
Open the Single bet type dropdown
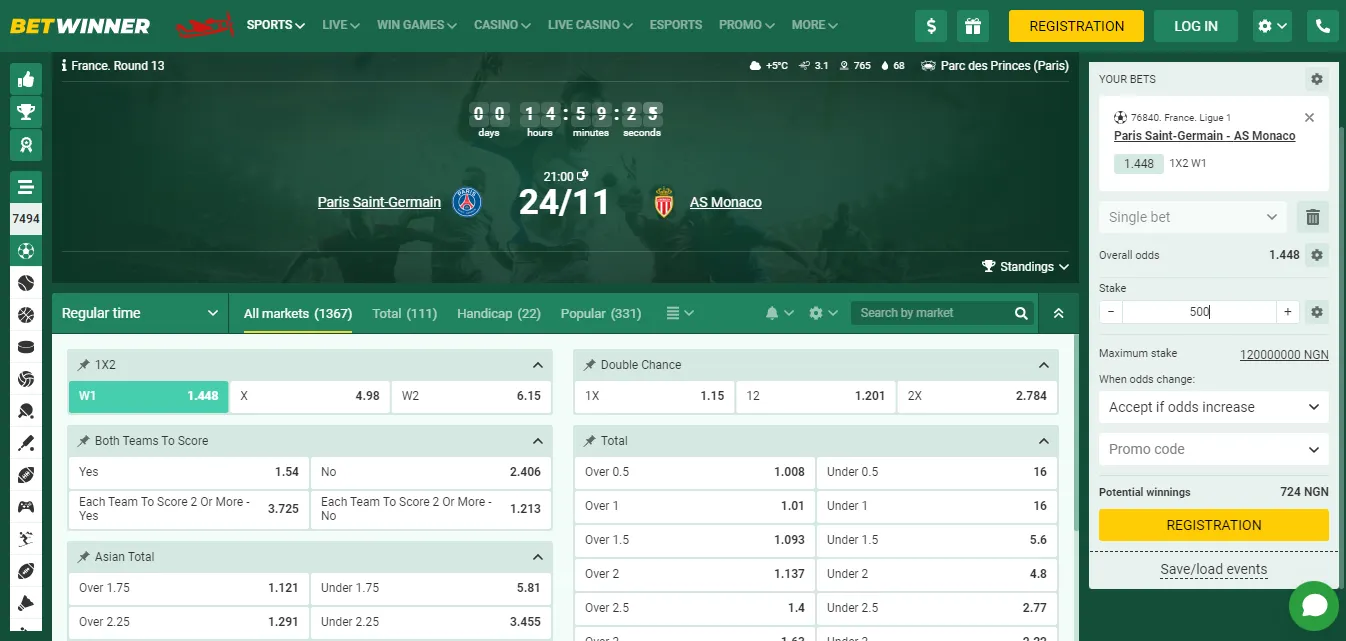click(x=1192, y=216)
